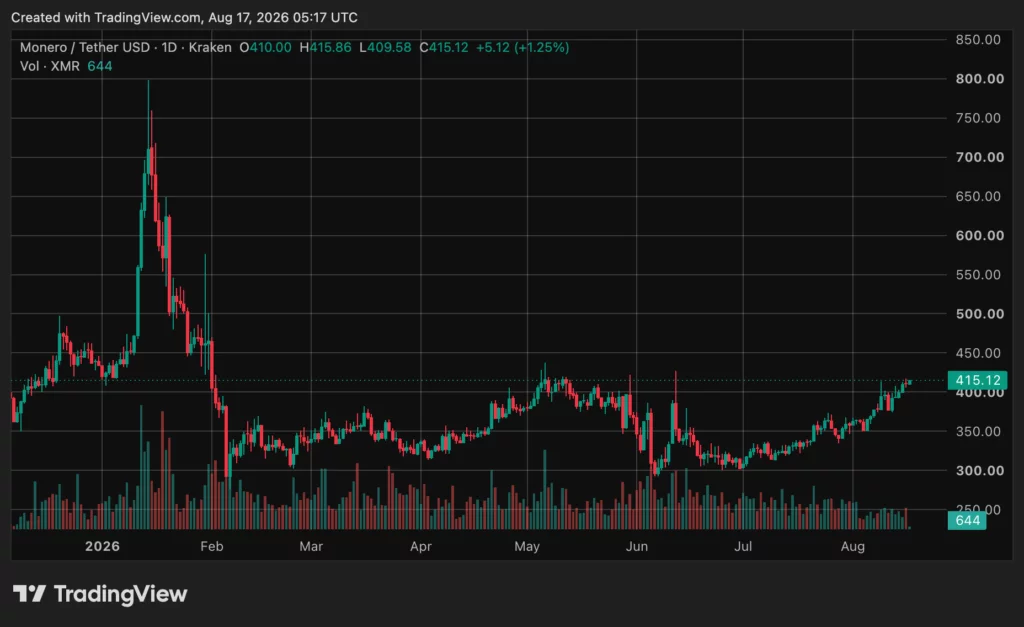
Task: Click the close value C415.12
Action: pos(444,48)
